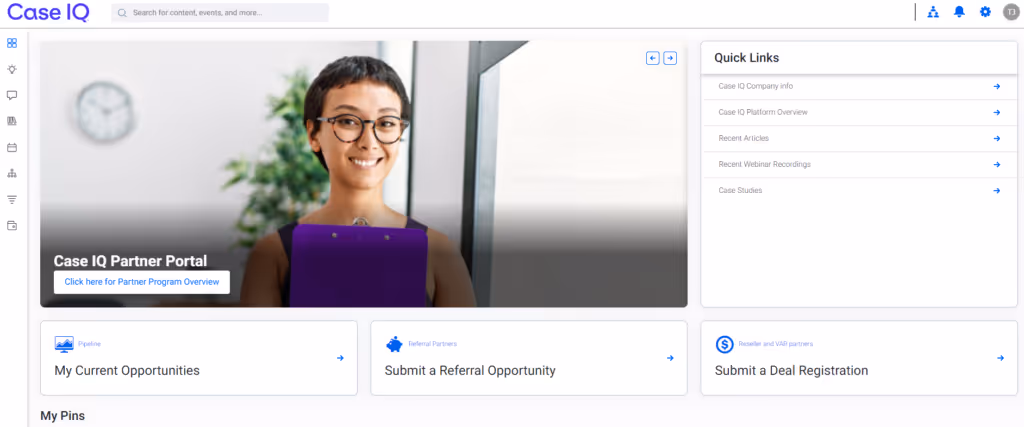
Task: Click arrow next to Case Studies
Action: [997, 191]
